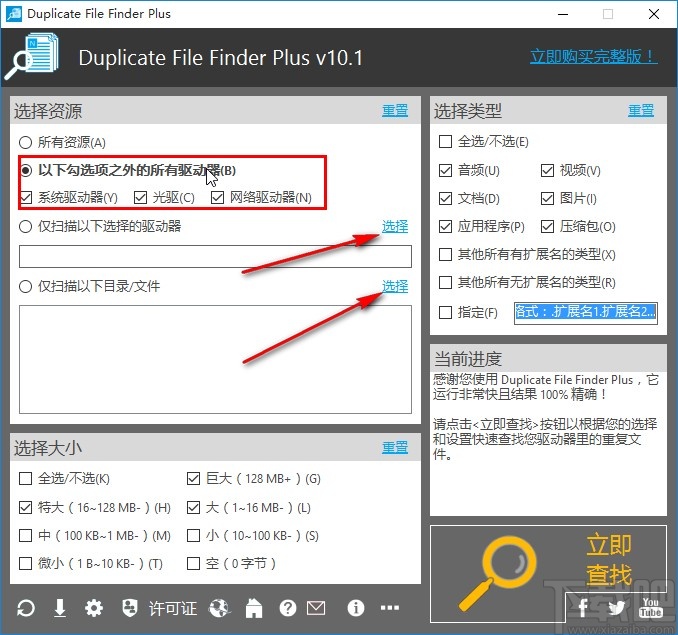Click 重置 link in 选择类型 panel

click(641, 111)
